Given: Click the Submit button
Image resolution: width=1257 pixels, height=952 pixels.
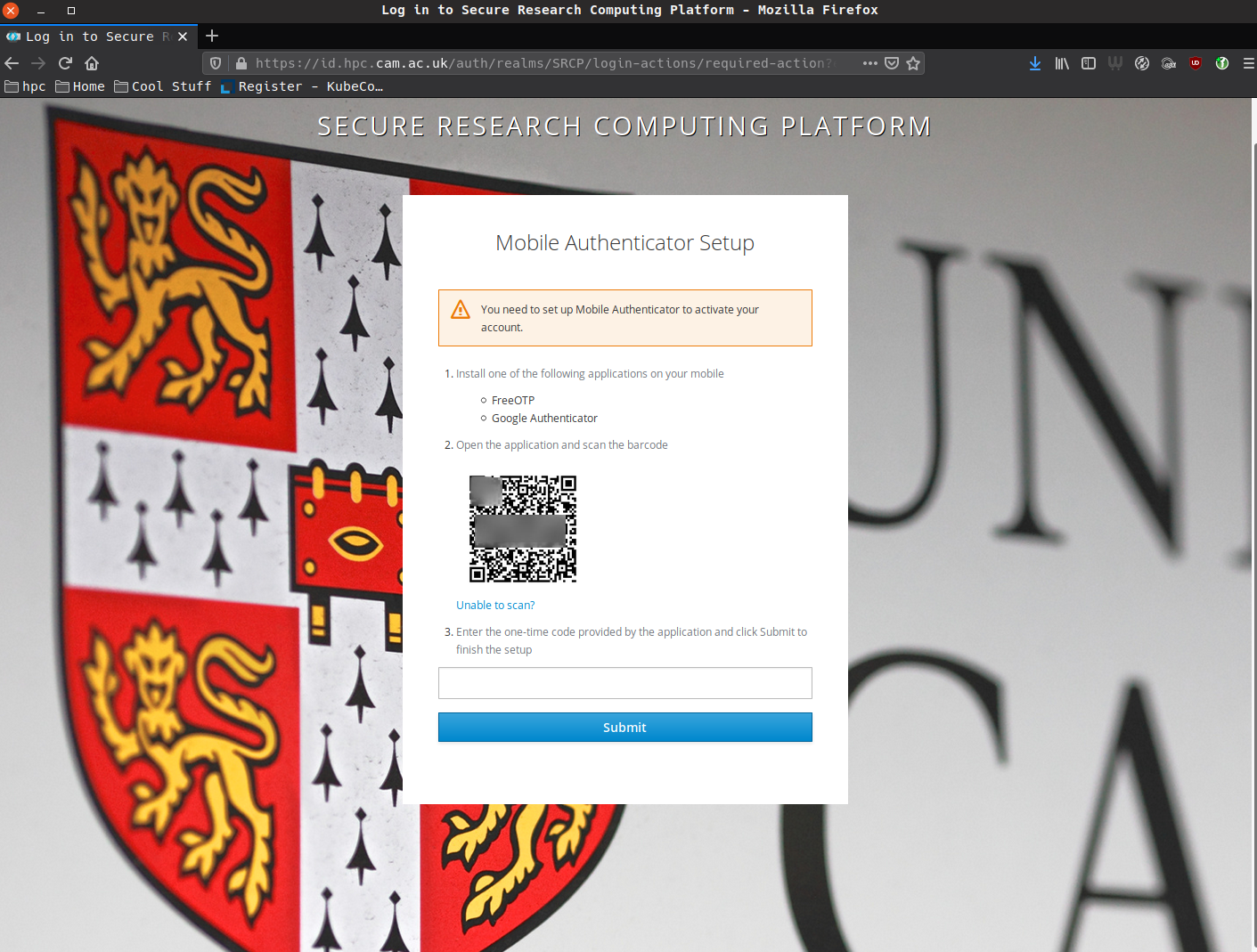Looking at the screenshot, I should (624, 727).
